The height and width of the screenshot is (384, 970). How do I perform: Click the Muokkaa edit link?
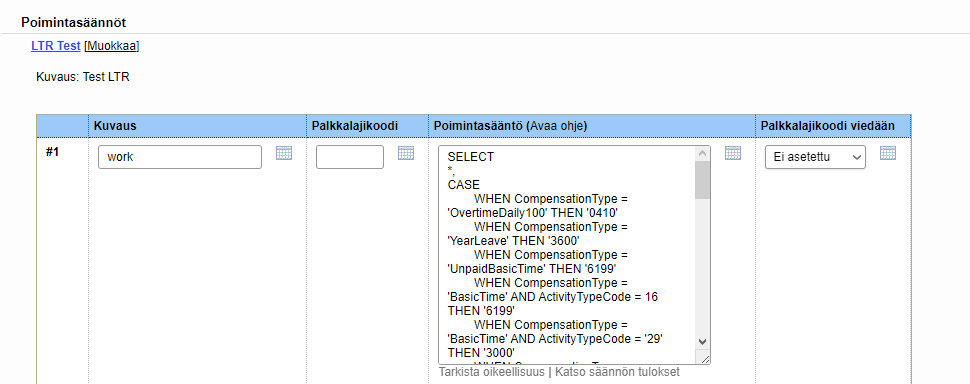tap(111, 46)
